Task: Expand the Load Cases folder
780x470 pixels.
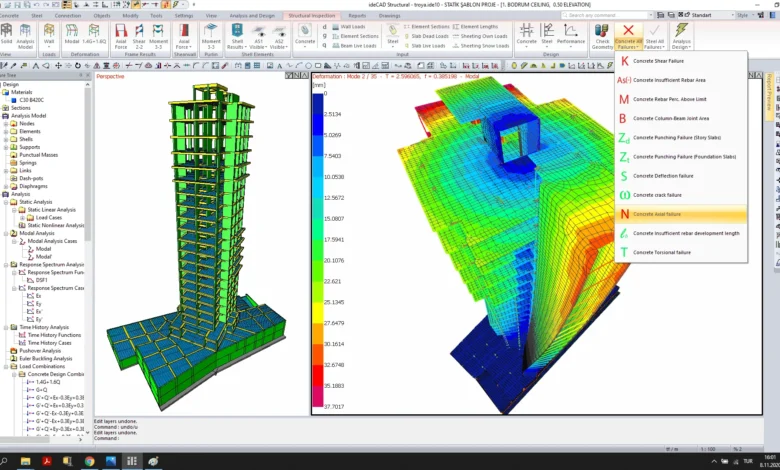Action: 22,218
